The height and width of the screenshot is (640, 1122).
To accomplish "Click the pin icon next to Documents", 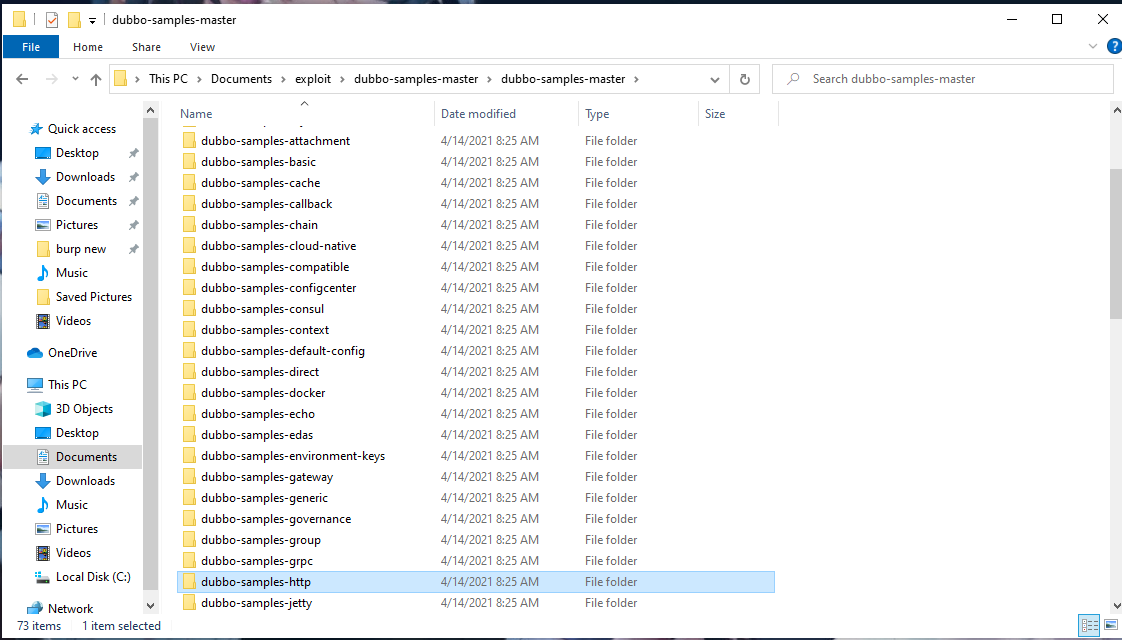I will pos(133,201).
